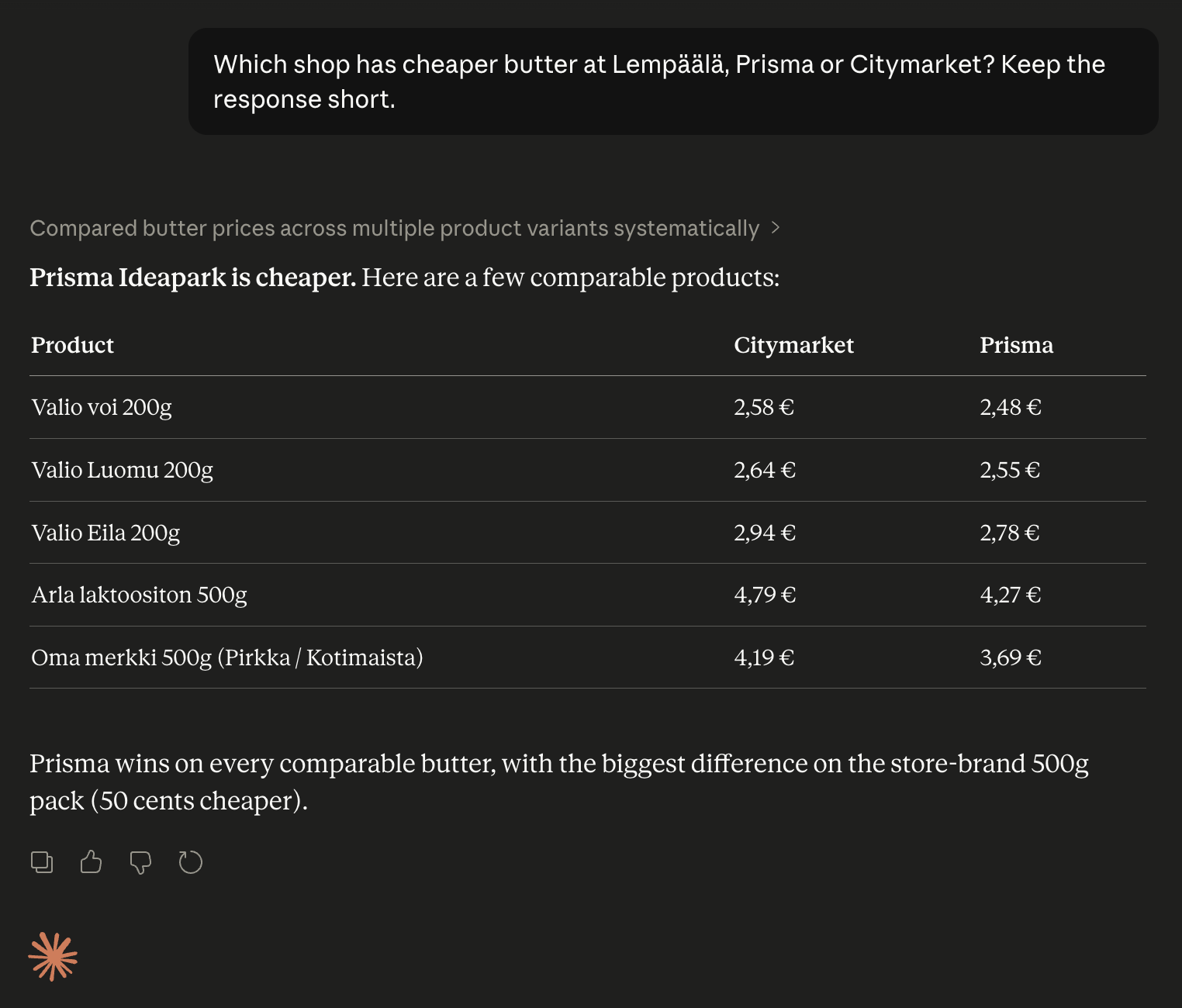Click the thumbs down feedback icon
This screenshot has height=1008, width=1182.
[140, 862]
